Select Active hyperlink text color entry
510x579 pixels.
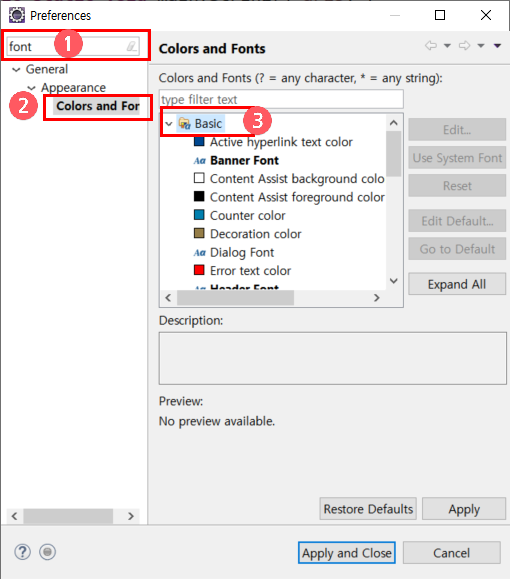[281, 142]
